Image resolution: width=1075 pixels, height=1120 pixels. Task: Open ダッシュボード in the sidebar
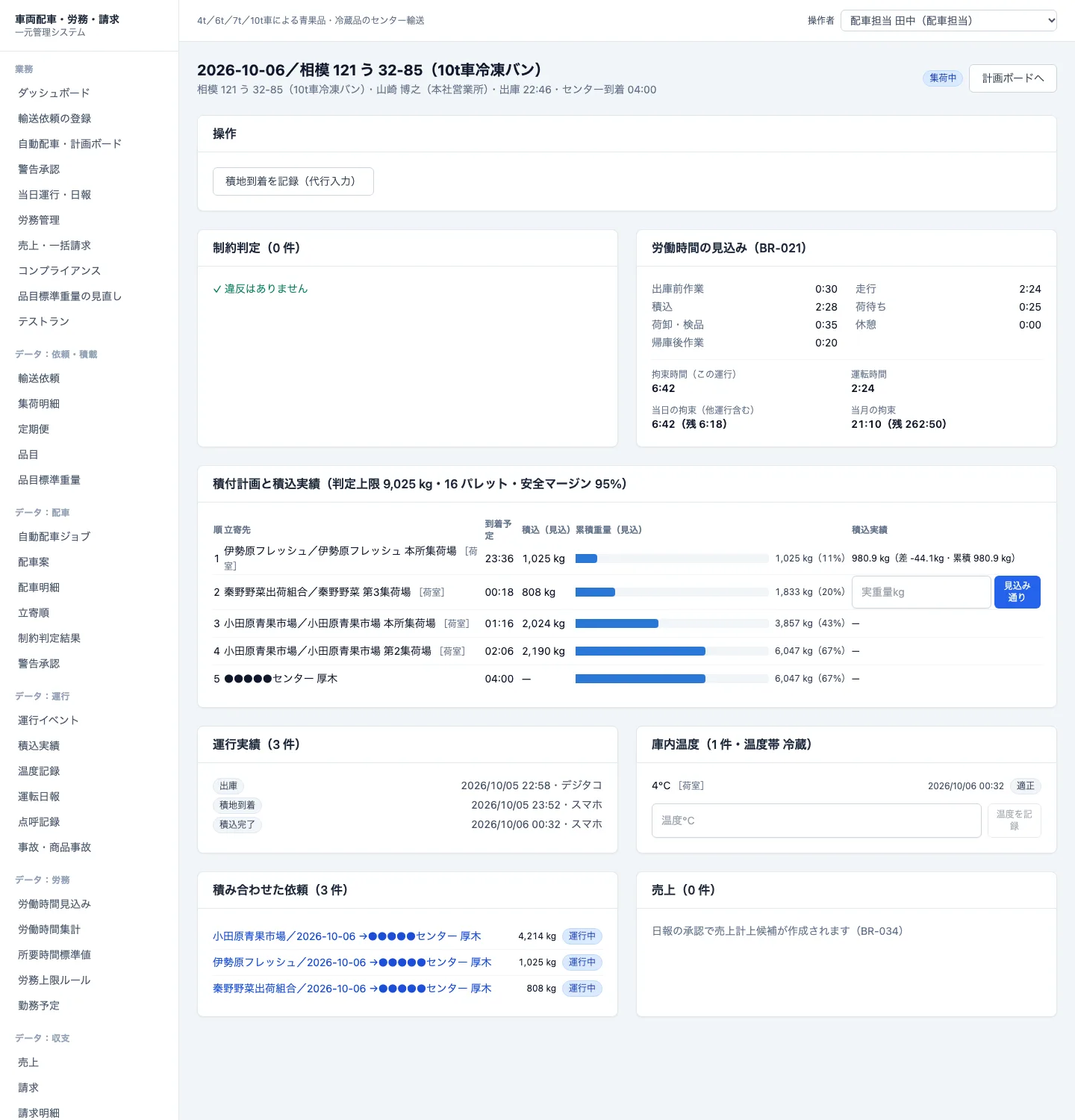(54, 93)
